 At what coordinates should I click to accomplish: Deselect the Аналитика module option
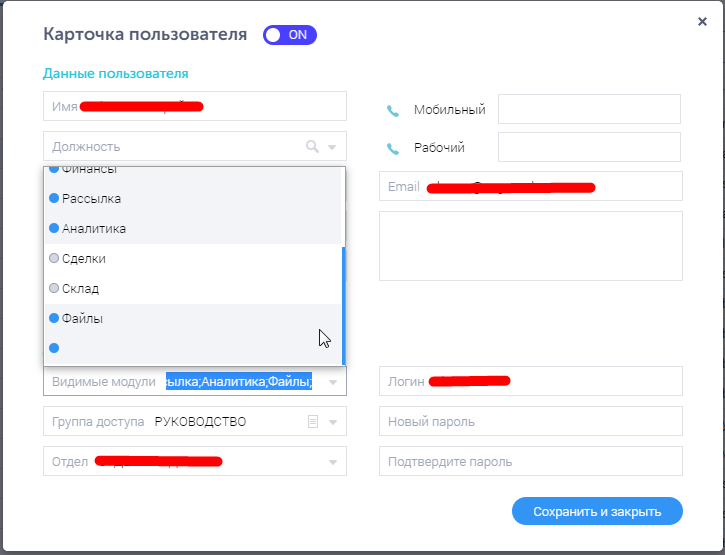click(93, 229)
